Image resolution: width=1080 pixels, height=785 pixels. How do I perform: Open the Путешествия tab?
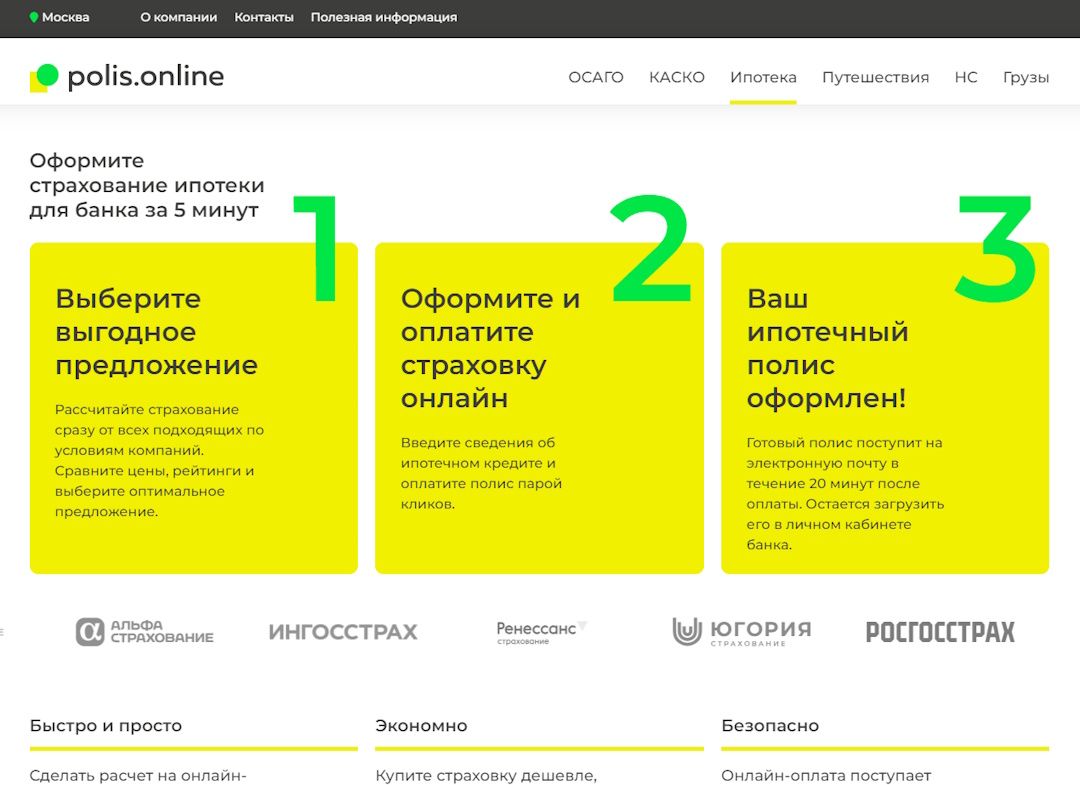(875, 77)
